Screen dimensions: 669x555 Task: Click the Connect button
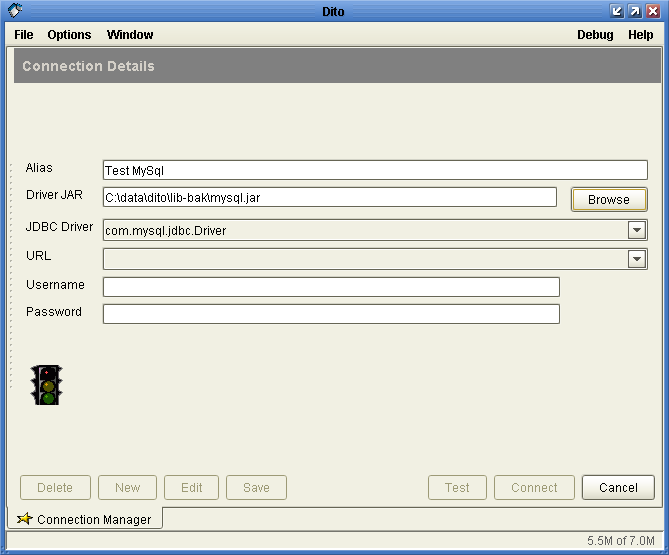click(x=534, y=488)
